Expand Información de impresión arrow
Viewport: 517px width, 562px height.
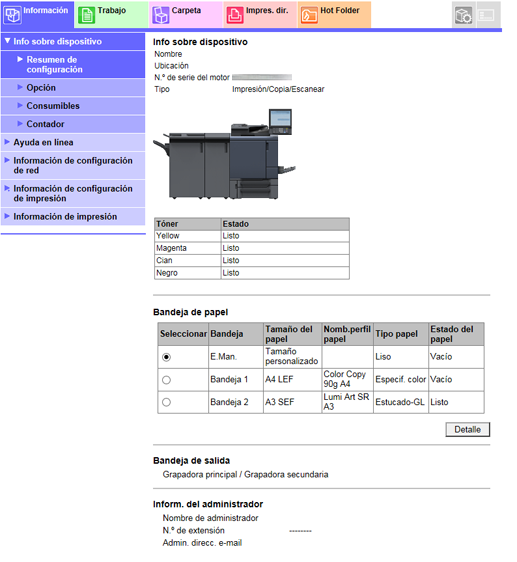[x=7, y=216]
